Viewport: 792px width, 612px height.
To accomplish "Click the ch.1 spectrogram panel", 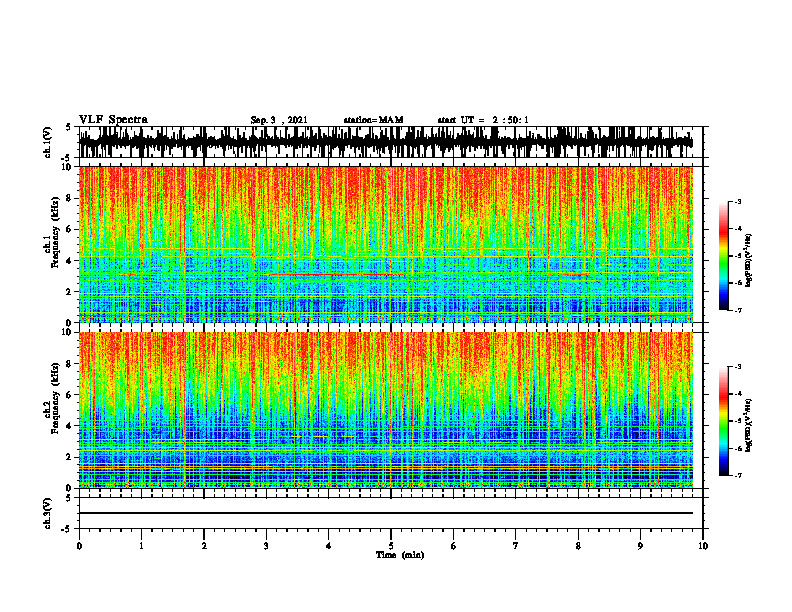I will point(386,244).
